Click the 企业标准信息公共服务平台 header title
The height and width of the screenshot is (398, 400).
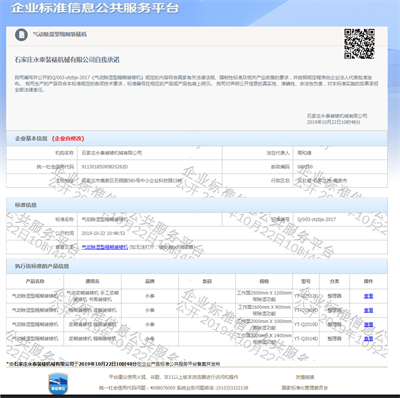95,8
